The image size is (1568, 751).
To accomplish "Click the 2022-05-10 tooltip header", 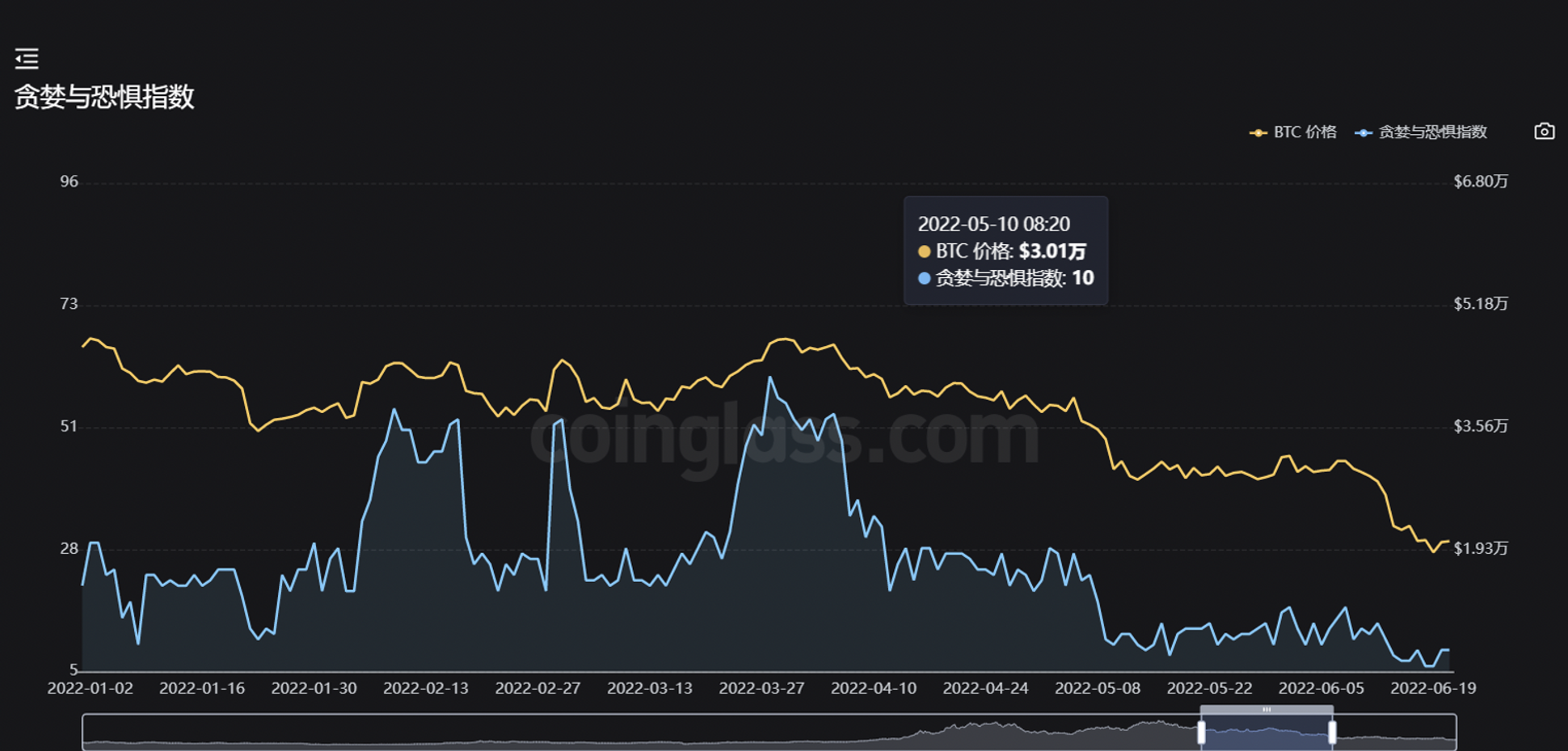I will (994, 224).
